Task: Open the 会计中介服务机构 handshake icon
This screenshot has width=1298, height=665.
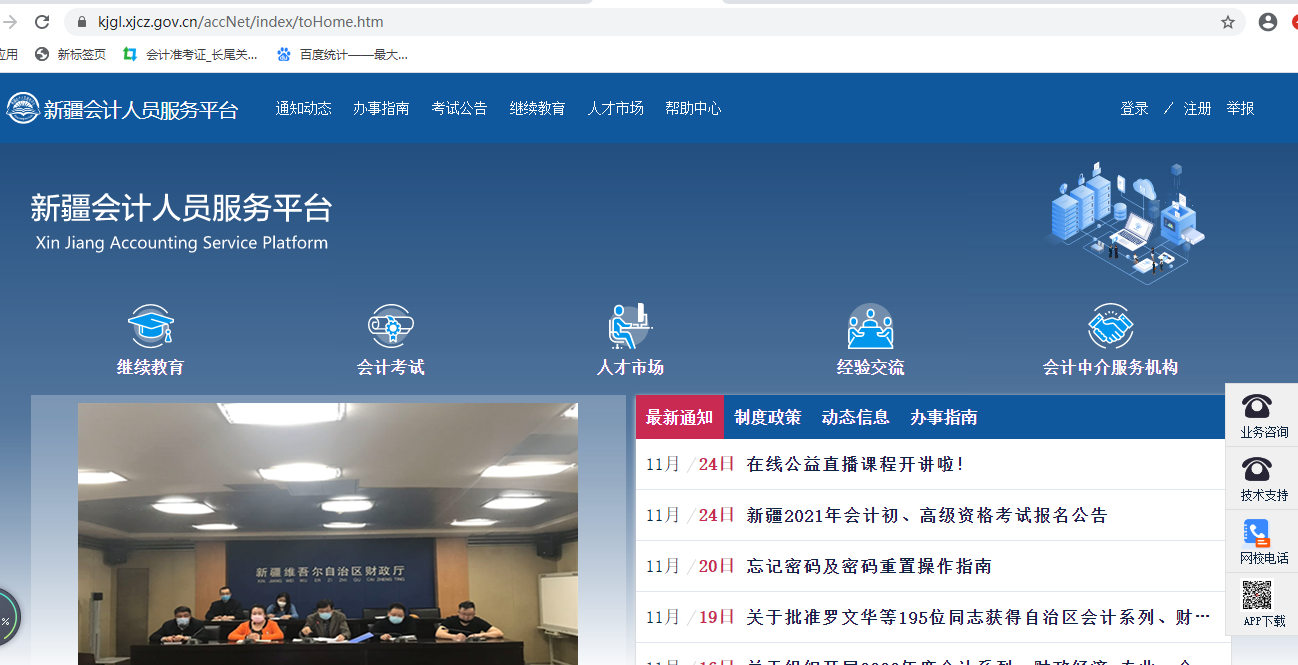Action: point(1110,327)
